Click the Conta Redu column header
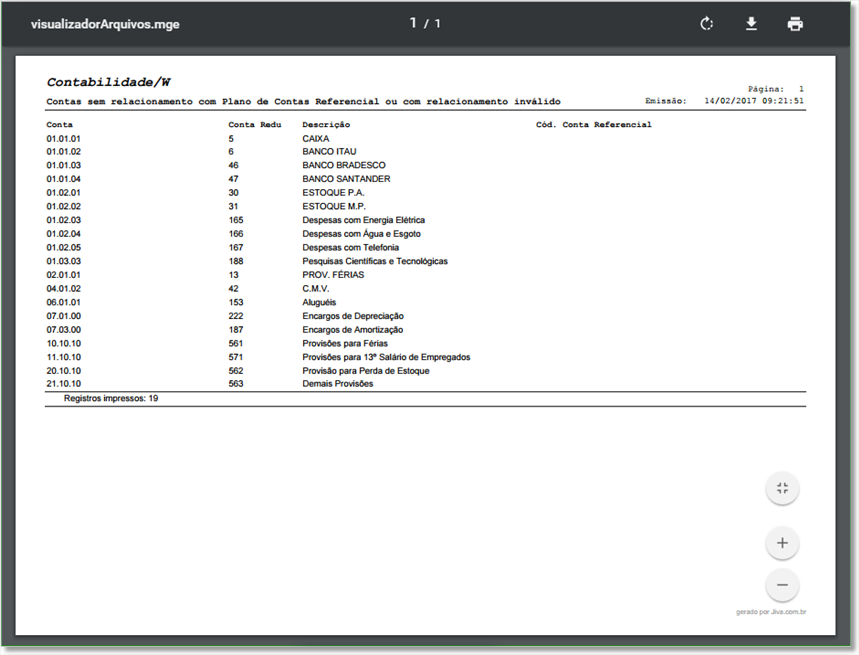This screenshot has height=655, width=859. coord(255,125)
